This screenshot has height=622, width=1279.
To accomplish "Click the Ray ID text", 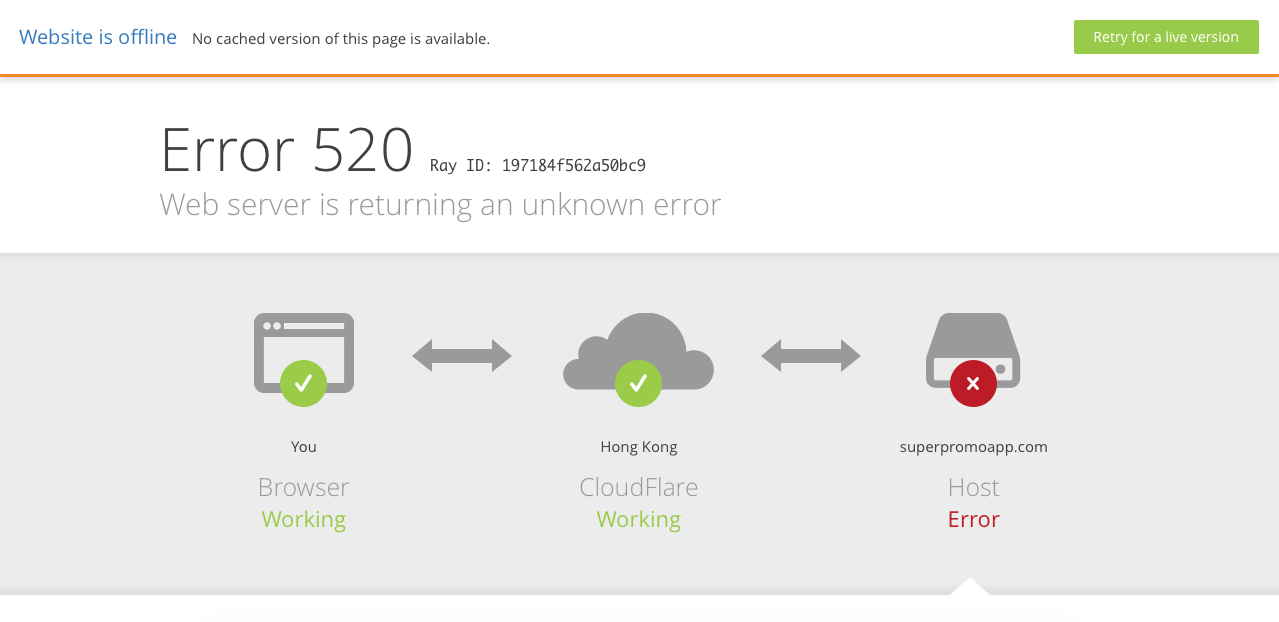I will (538, 165).
